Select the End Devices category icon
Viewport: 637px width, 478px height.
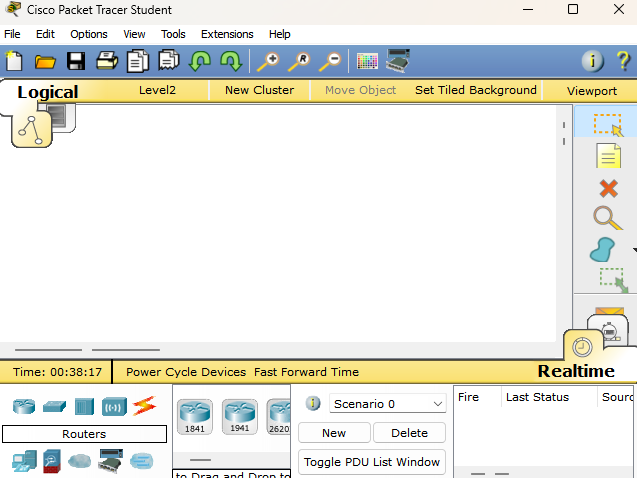point(24,461)
